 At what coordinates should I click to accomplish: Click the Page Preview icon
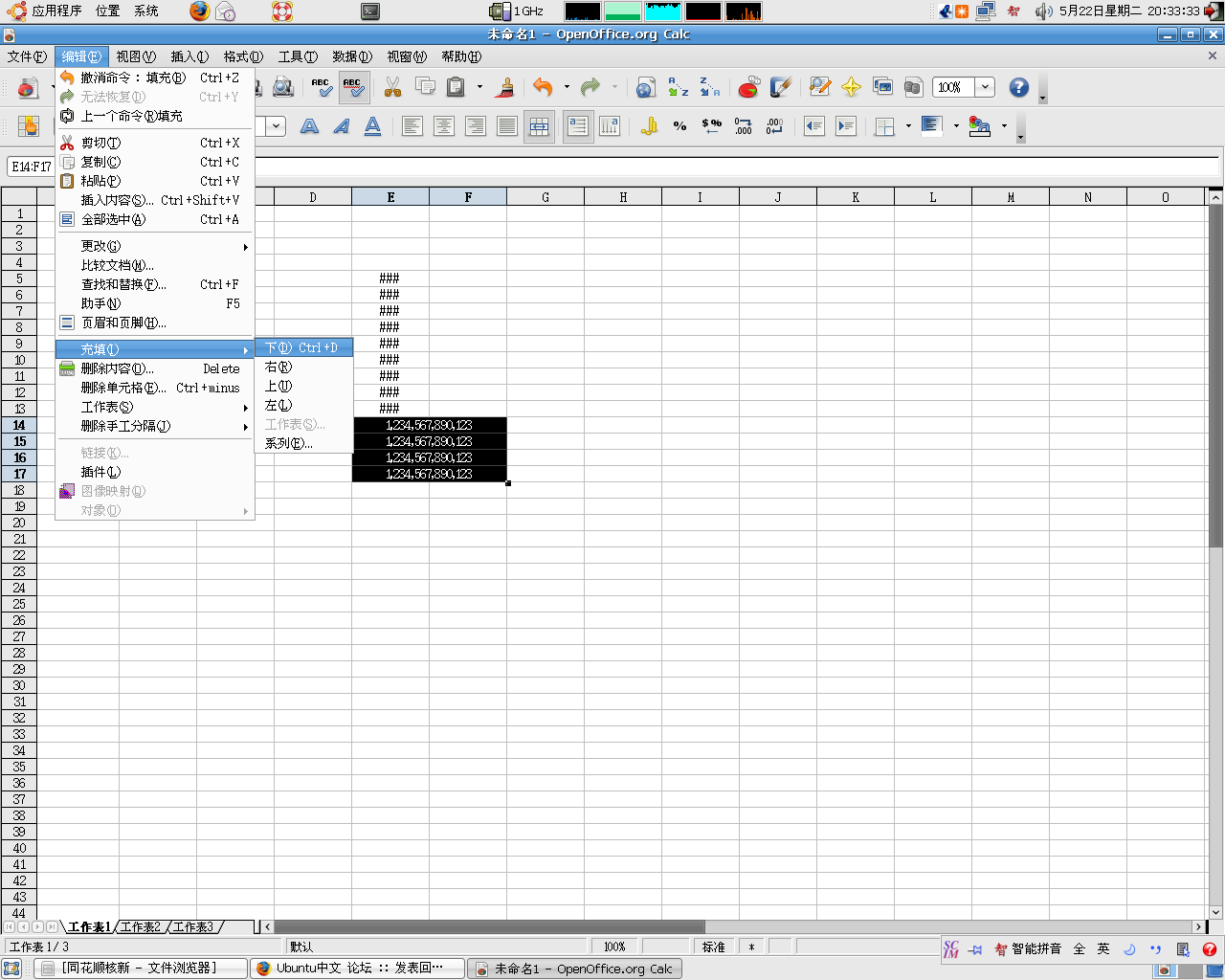(283, 87)
